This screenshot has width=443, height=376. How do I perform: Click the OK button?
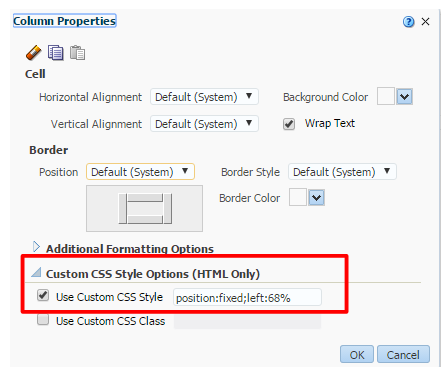(357, 355)
